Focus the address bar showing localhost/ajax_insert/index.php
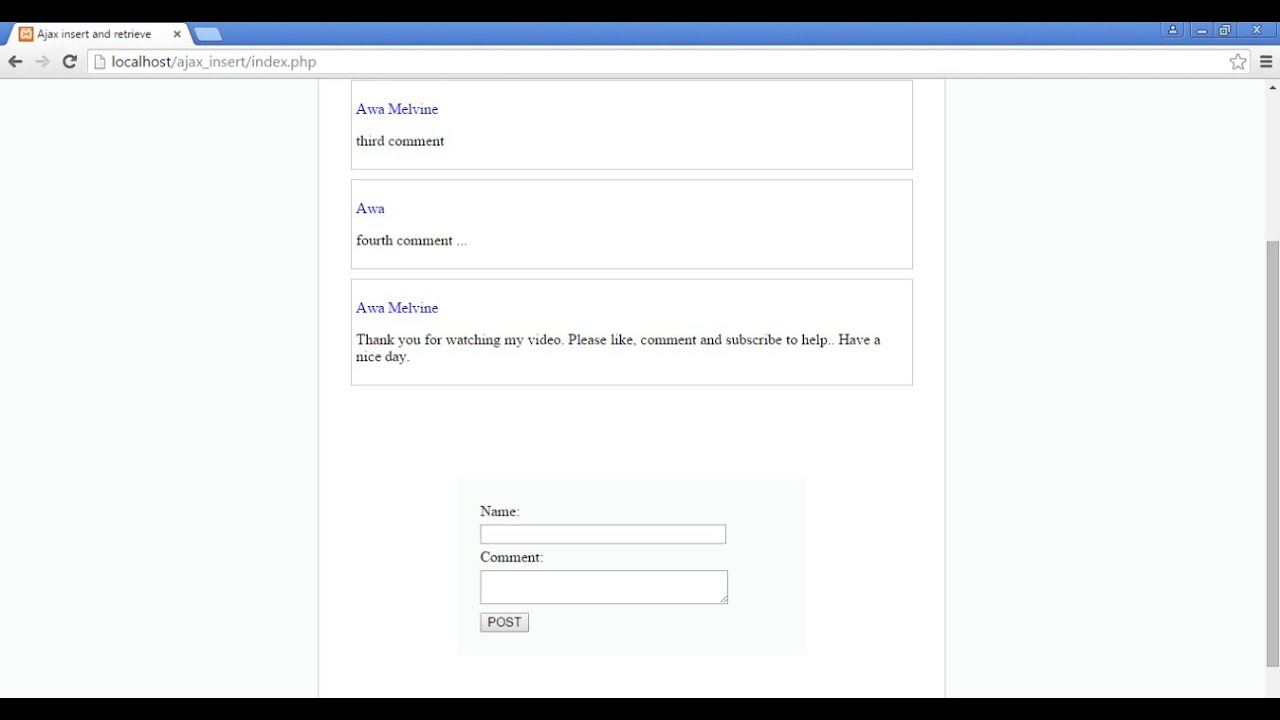The image size is (1280, 720). [668, 62]
